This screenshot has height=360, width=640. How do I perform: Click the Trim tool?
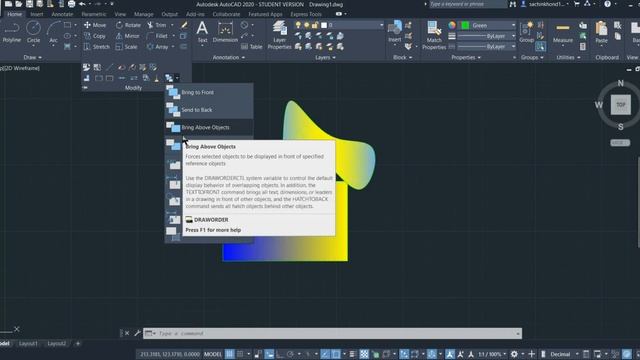pos(157,25)
